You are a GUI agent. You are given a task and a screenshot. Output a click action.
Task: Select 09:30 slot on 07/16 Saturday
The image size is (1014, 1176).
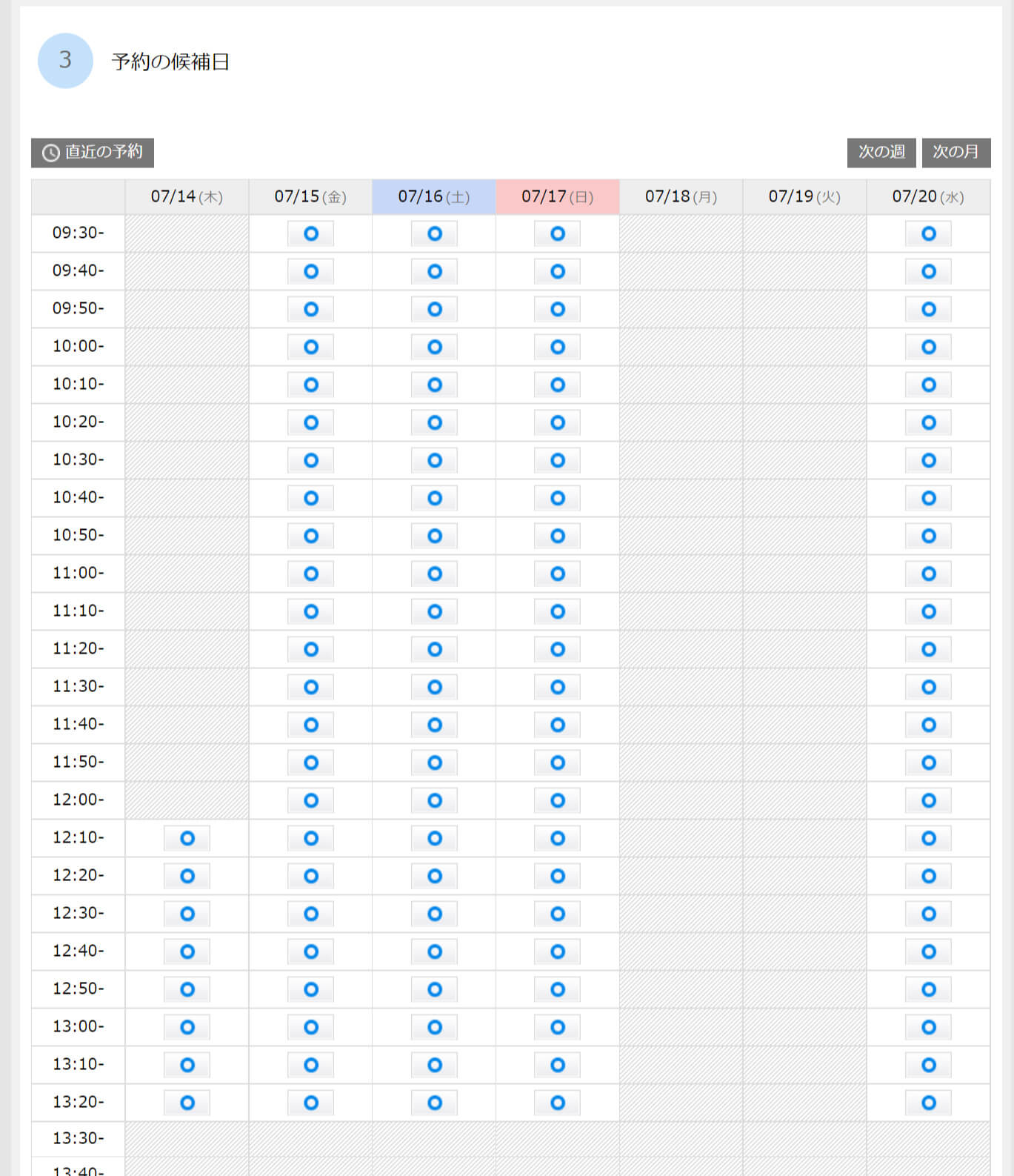tap(435, 234)
